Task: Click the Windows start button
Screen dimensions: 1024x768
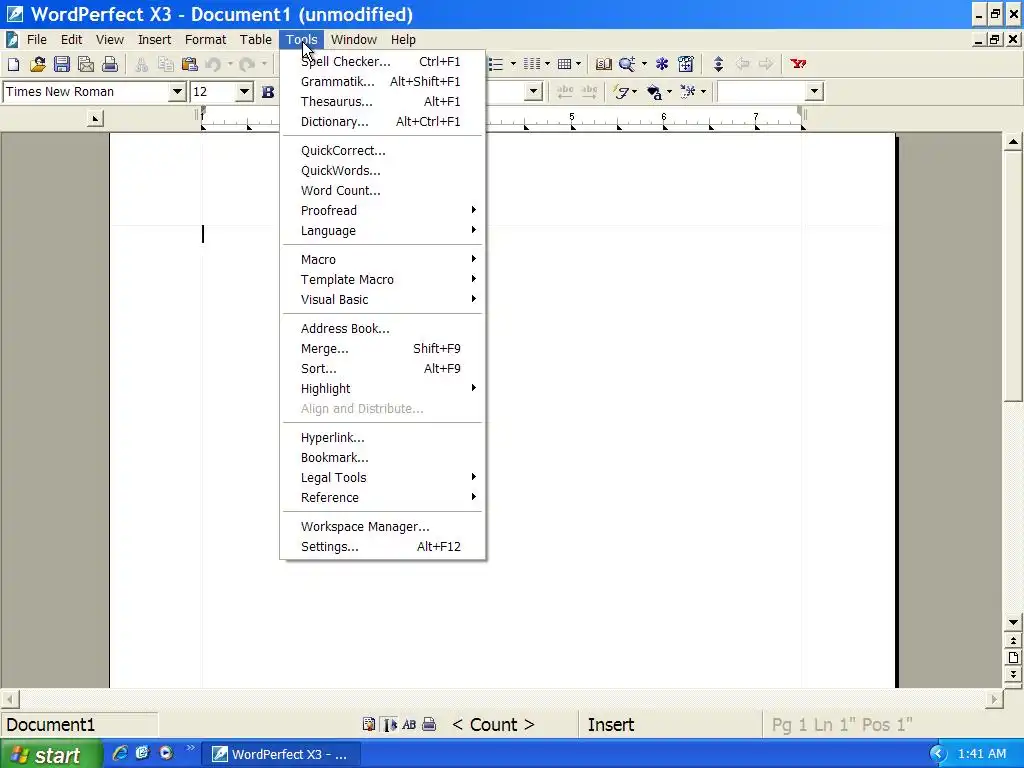Action: click(51, 754)
